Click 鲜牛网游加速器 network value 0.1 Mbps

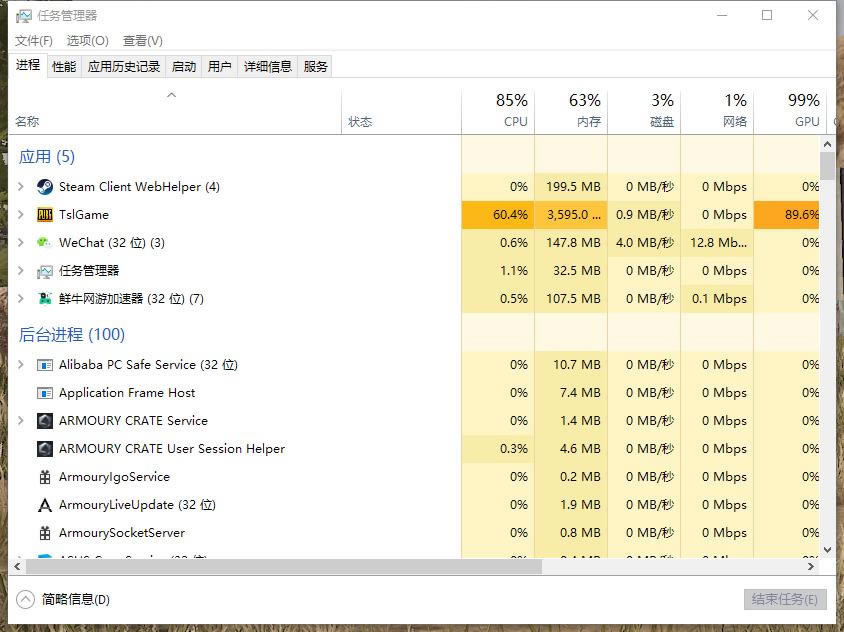point(719,299)
